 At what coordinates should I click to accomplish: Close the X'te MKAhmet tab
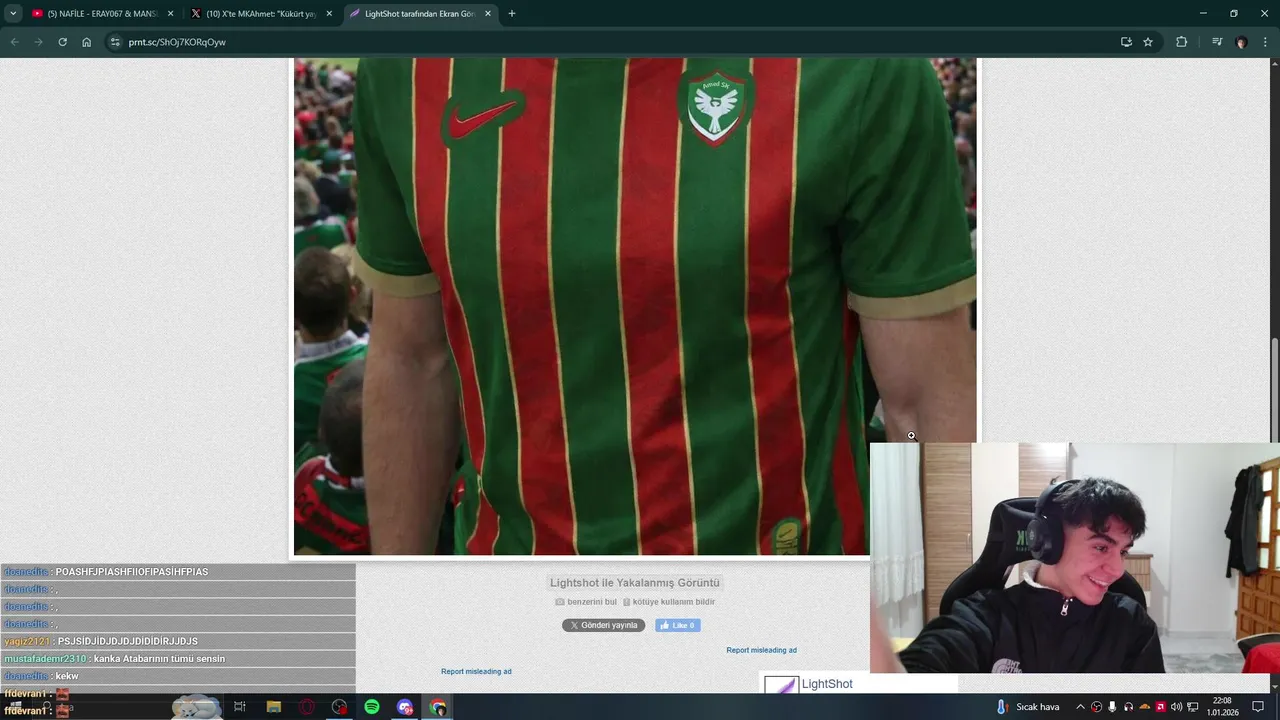point(329,14)
